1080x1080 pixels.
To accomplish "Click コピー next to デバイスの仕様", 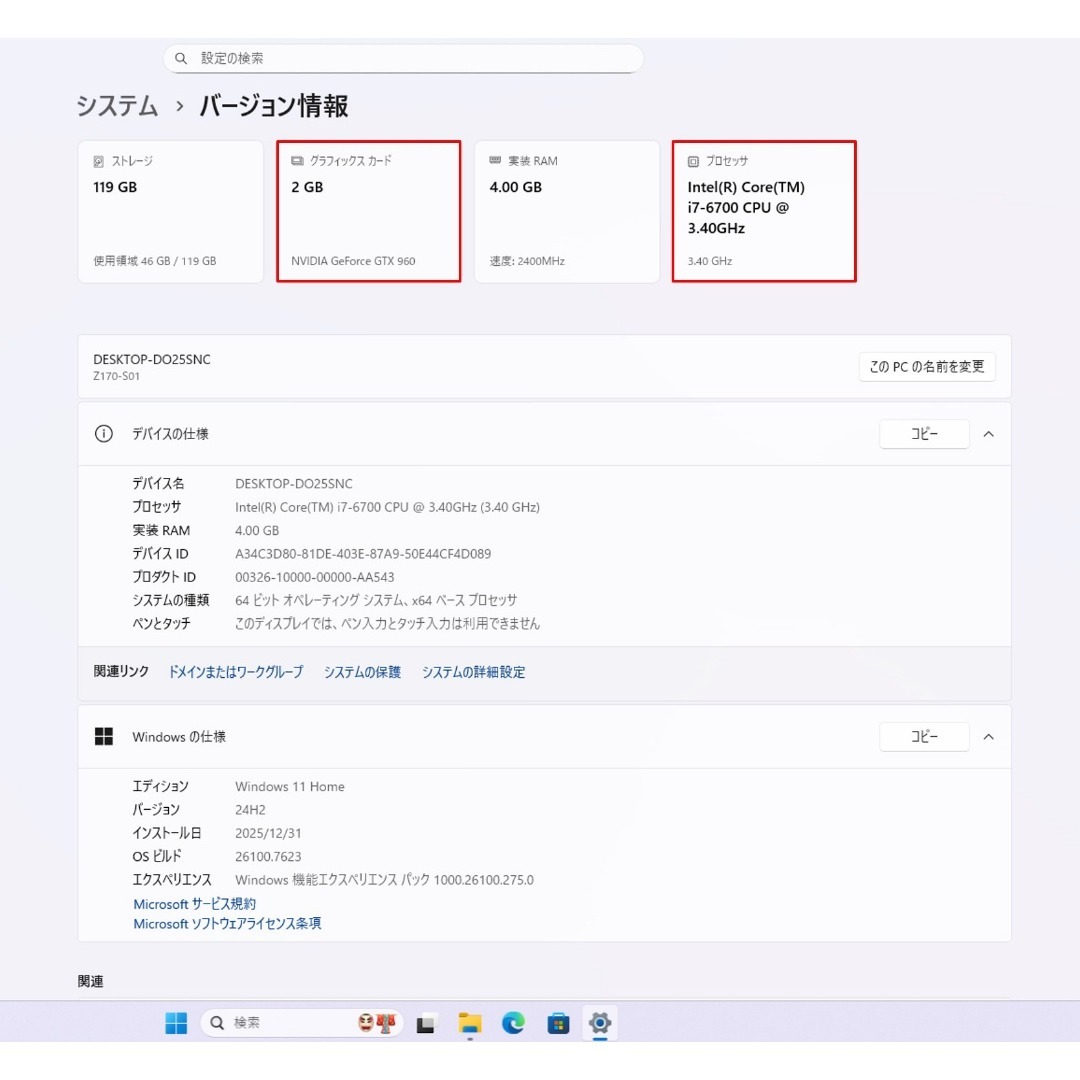I will pyautogui.click(x=924, y=434).
